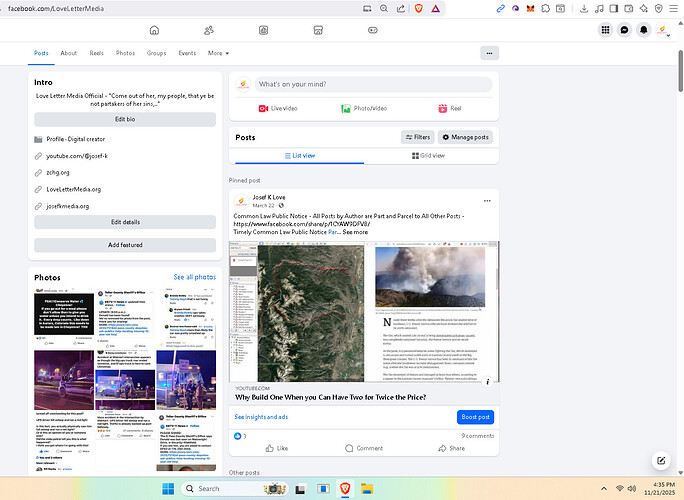Open the Filters options for posts
This screenshot has width=684, height=500.
tap(416, 137)
